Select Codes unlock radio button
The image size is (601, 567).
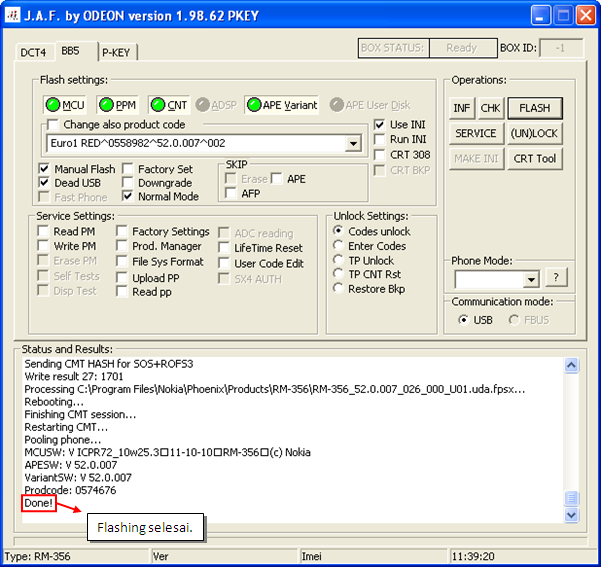[x=338, y=231]
